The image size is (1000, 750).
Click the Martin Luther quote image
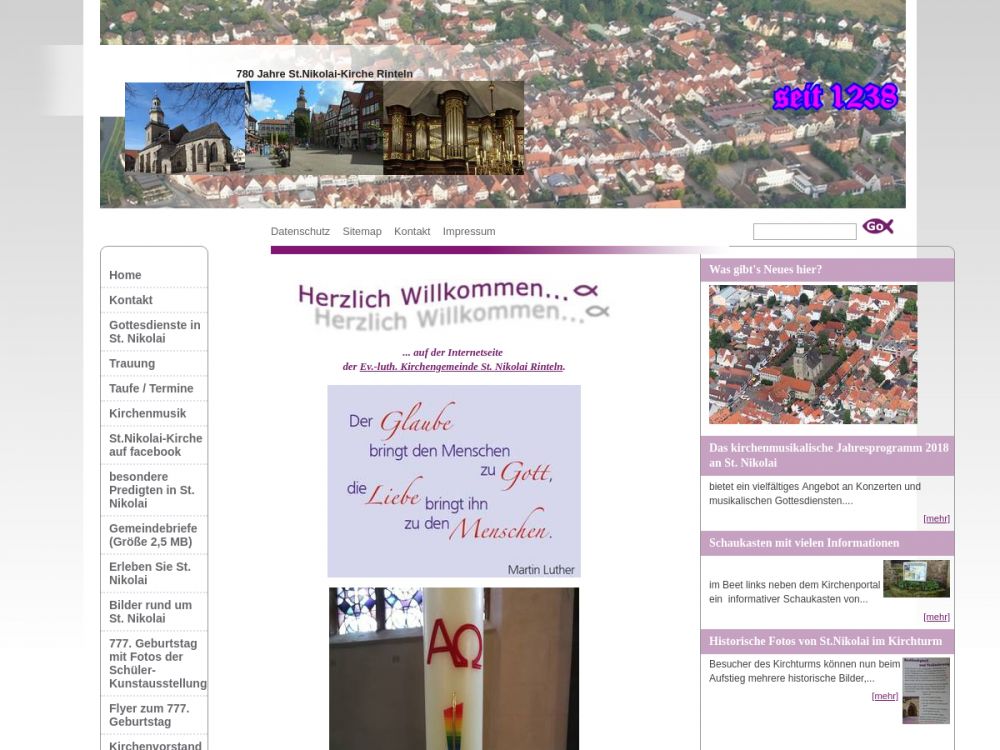[454, 481]
